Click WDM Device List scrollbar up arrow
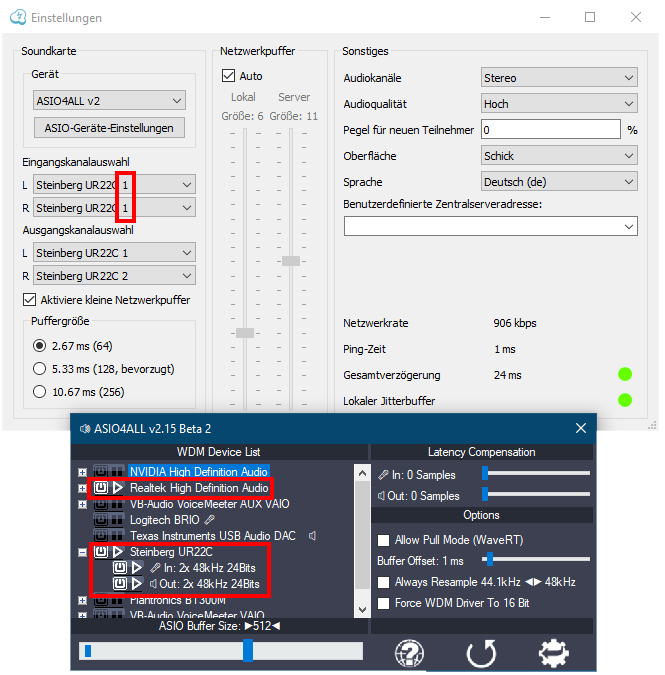This screenshot has width=665, height=675. pos(362,473)
